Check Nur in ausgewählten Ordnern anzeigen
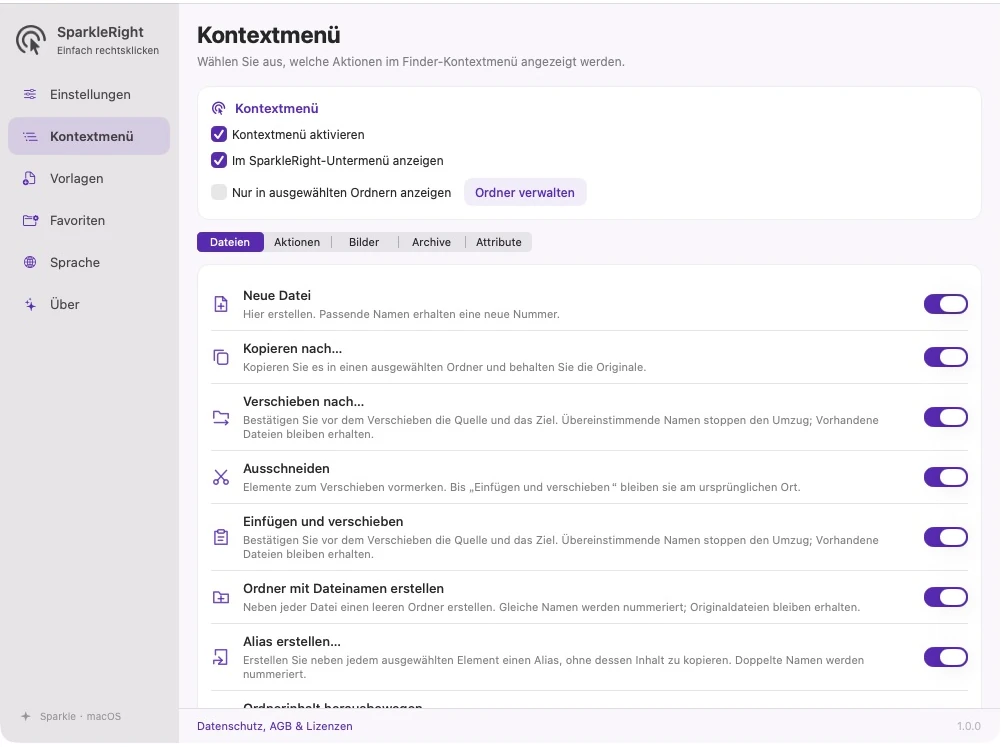 click(219, 192)
